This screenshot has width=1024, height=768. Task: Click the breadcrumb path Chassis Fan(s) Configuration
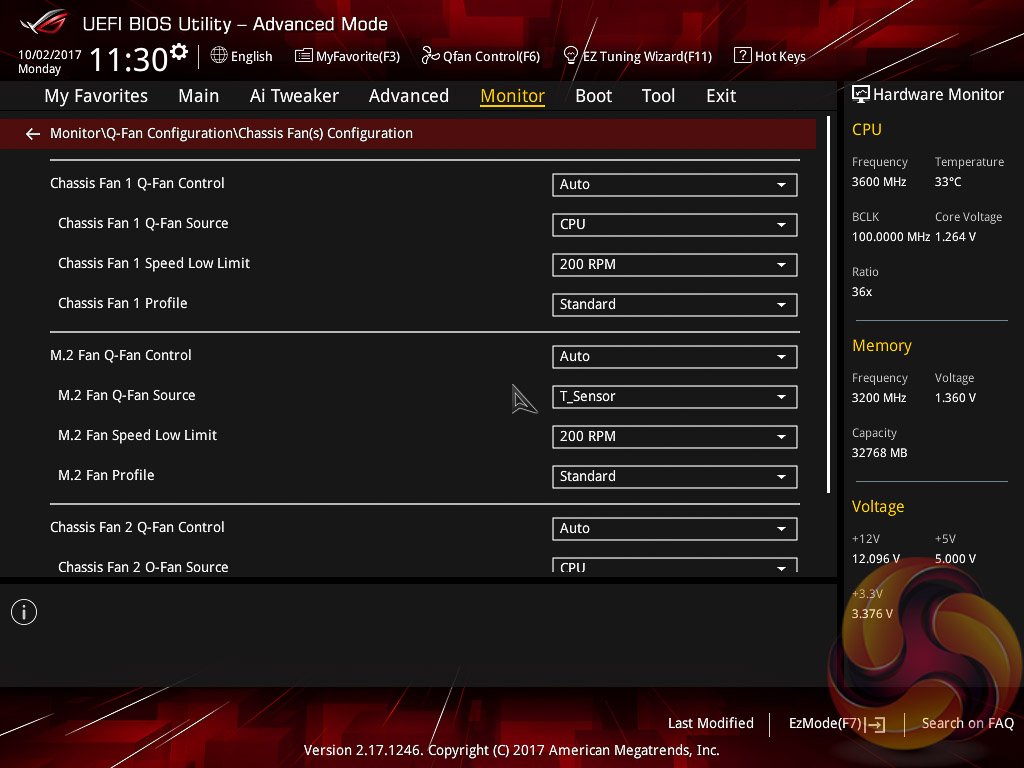(325, 133)
